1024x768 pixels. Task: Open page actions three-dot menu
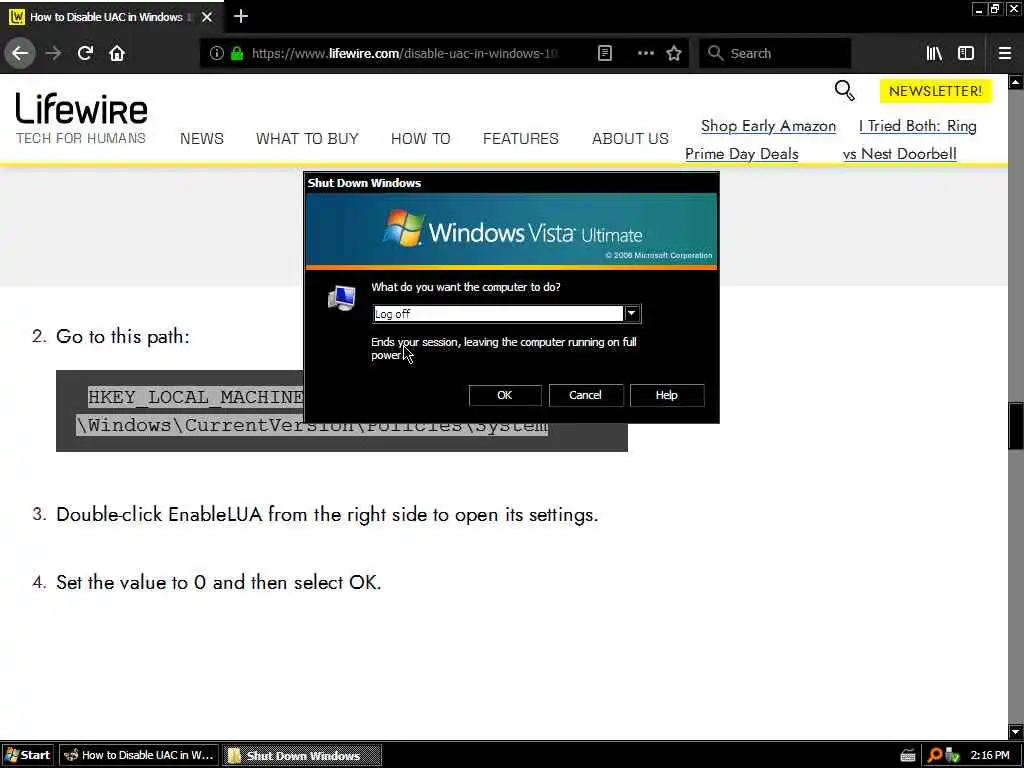pos(645,54)
